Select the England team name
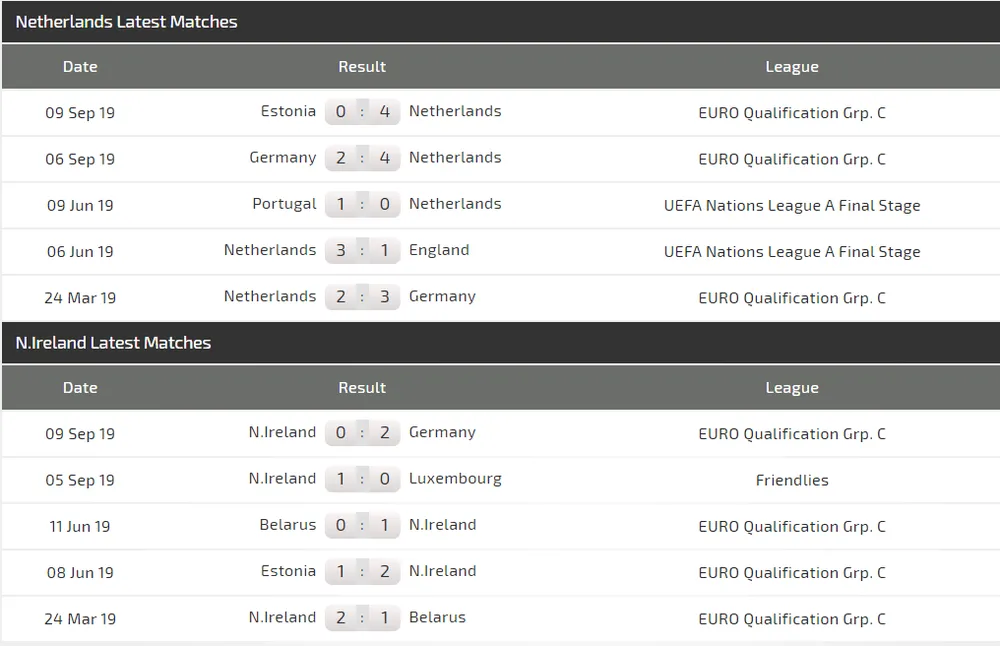 tap(439, 250)
